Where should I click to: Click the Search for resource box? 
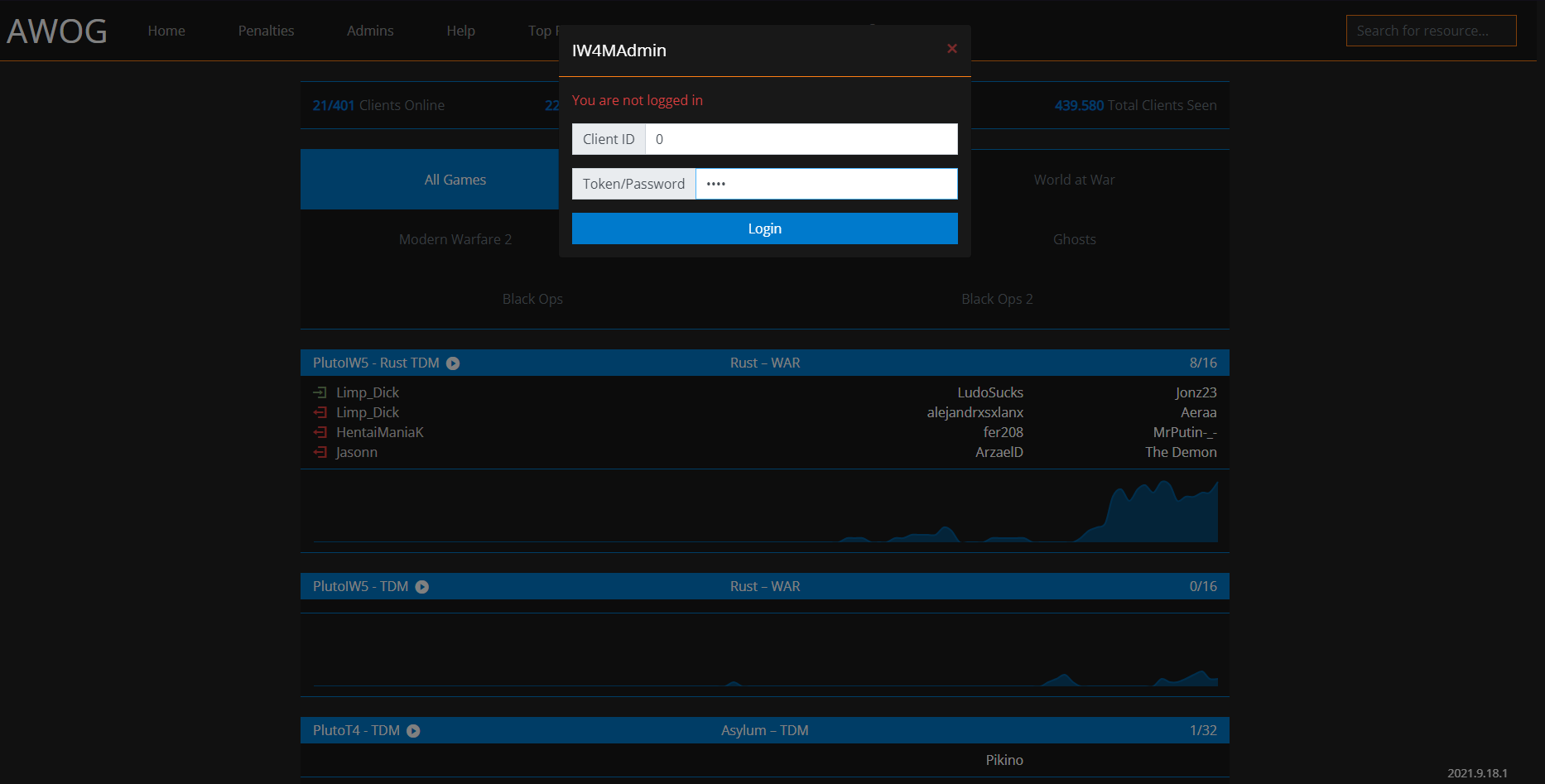pyautogui.click(x=1431, y=31)
